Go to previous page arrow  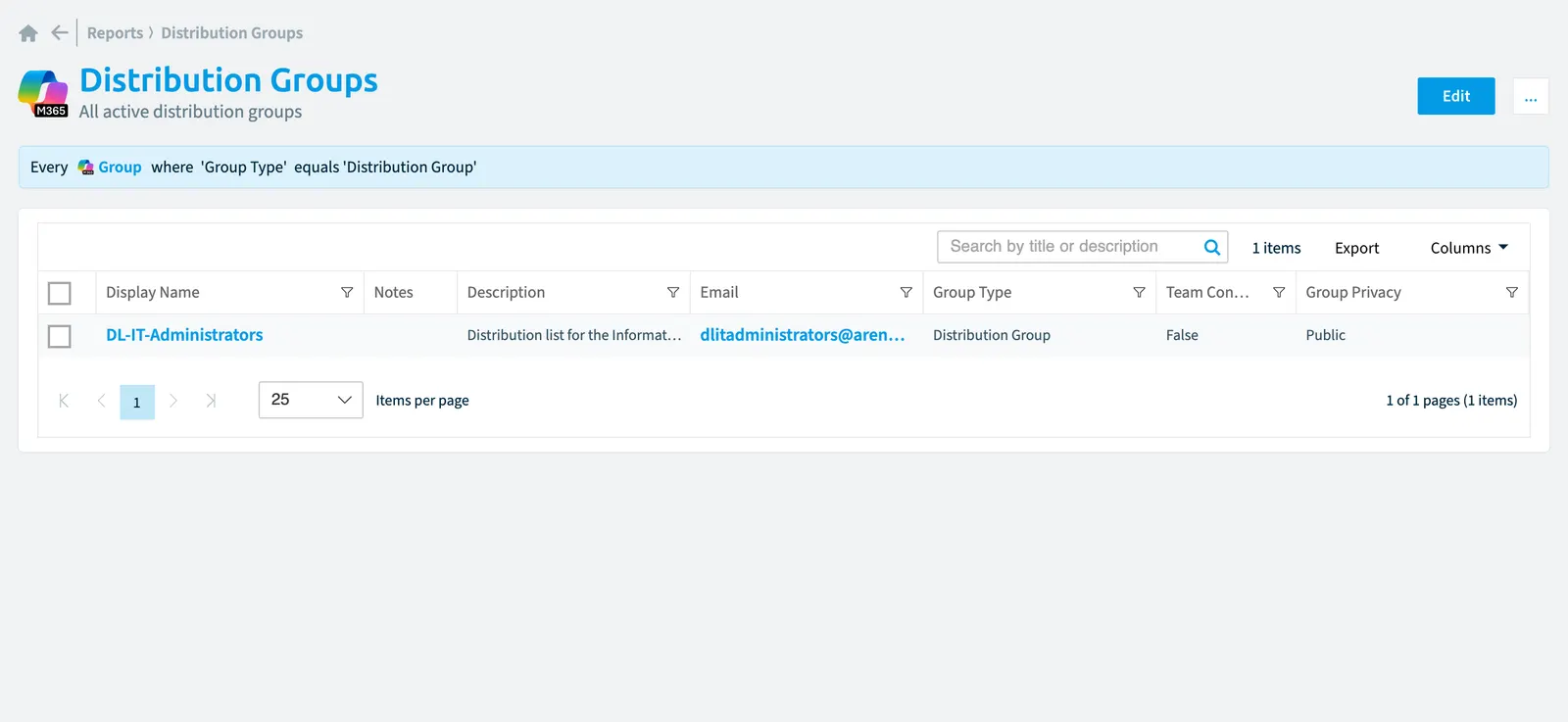point(101,401)
